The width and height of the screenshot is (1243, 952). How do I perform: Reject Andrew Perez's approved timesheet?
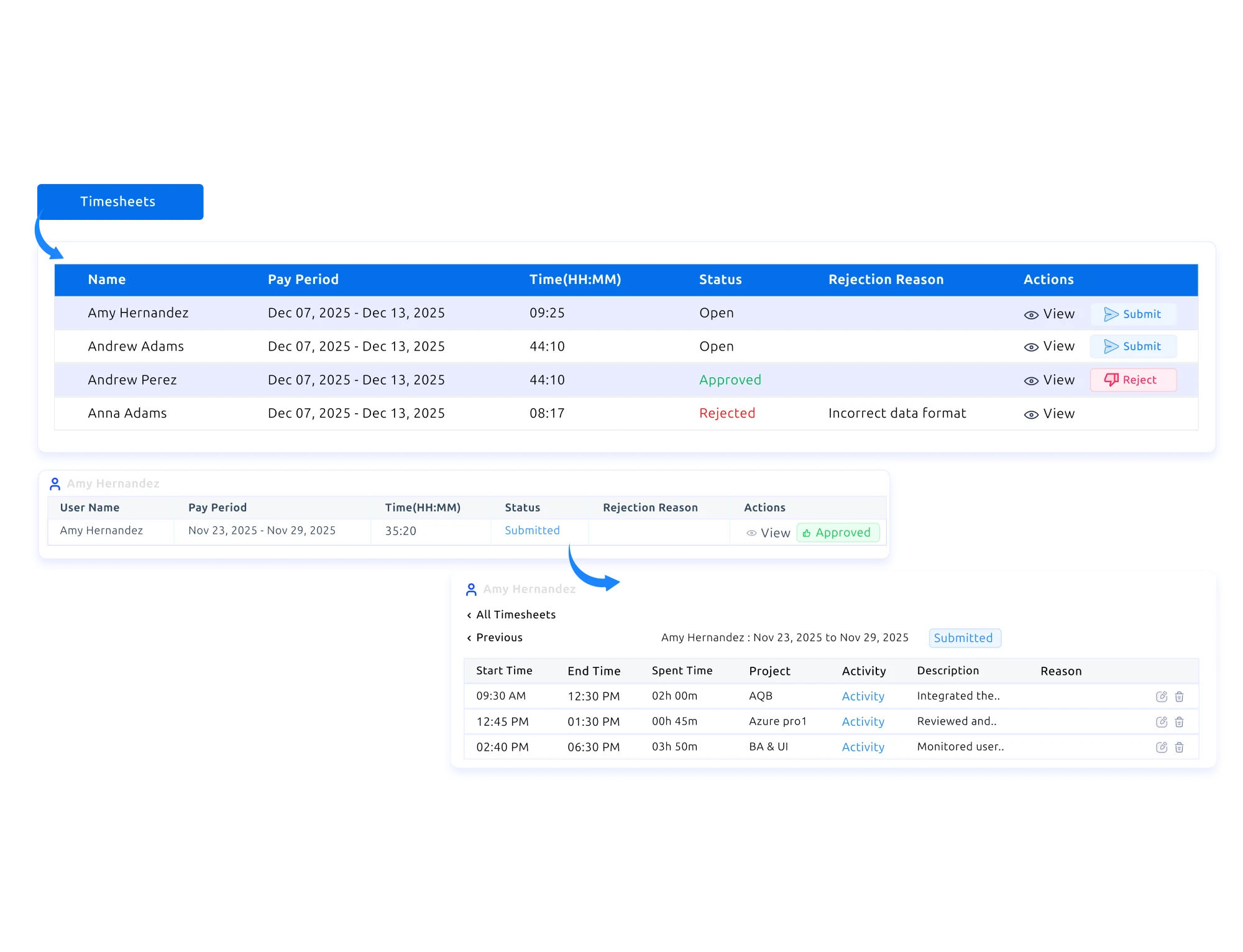point(1133,380)
